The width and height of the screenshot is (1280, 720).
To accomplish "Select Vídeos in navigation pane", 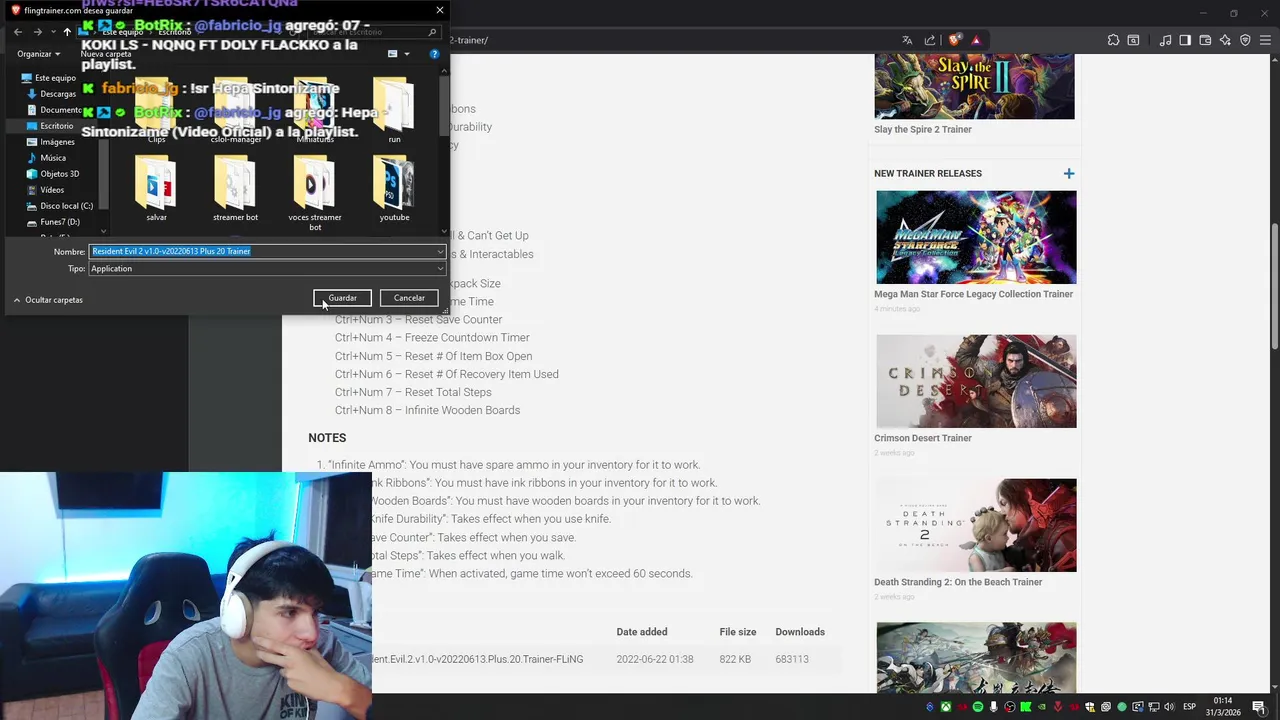I will click(46, 190).
